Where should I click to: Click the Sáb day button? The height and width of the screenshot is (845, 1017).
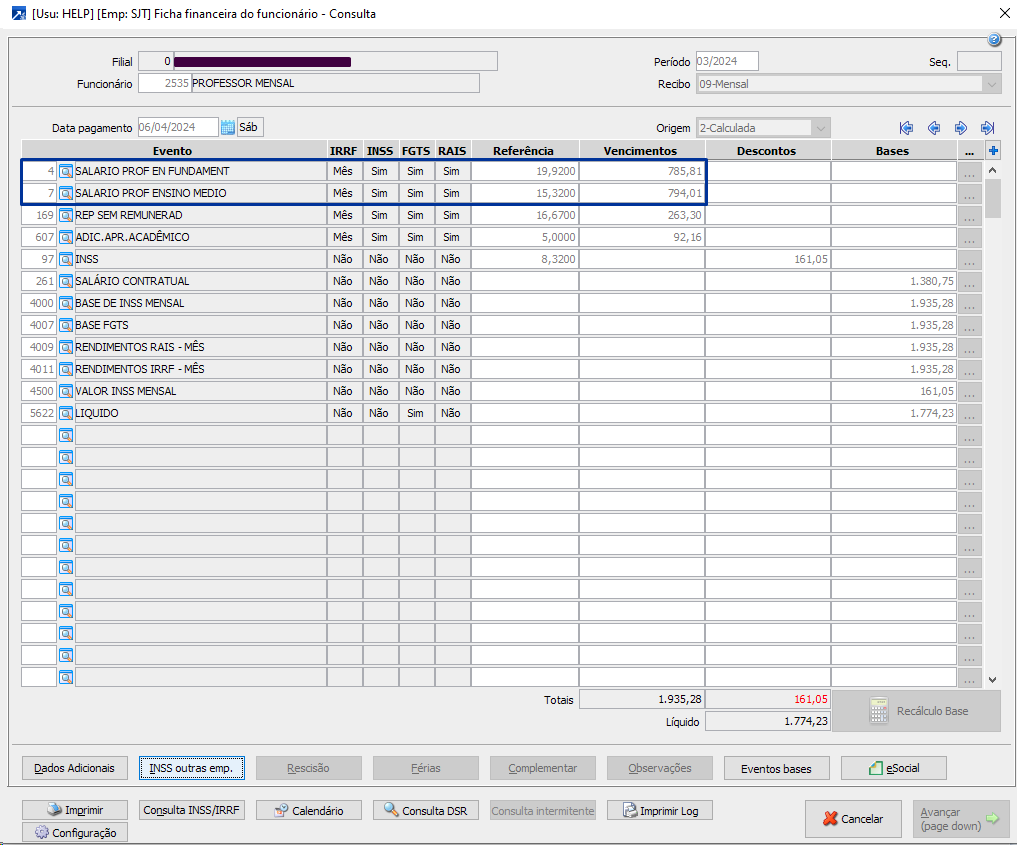[x=249, y=127]
